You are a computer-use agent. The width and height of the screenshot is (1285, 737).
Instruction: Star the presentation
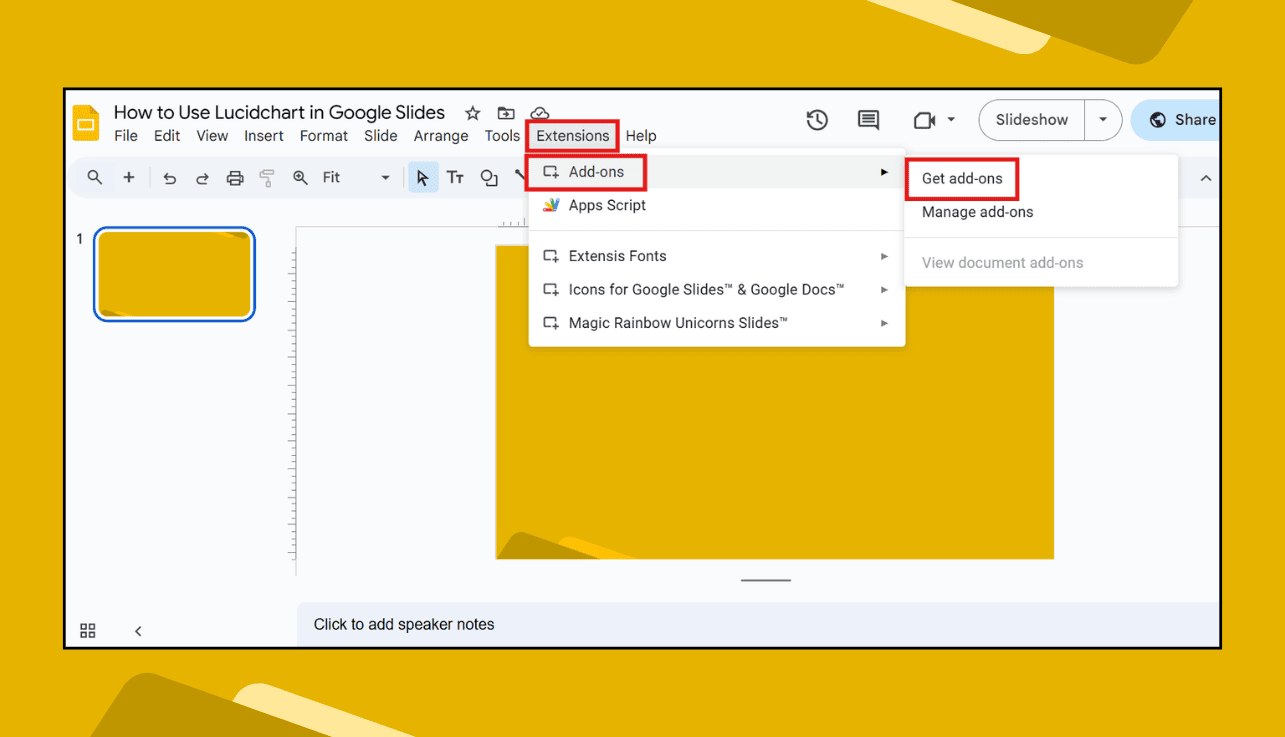click(x=471, y=113)
